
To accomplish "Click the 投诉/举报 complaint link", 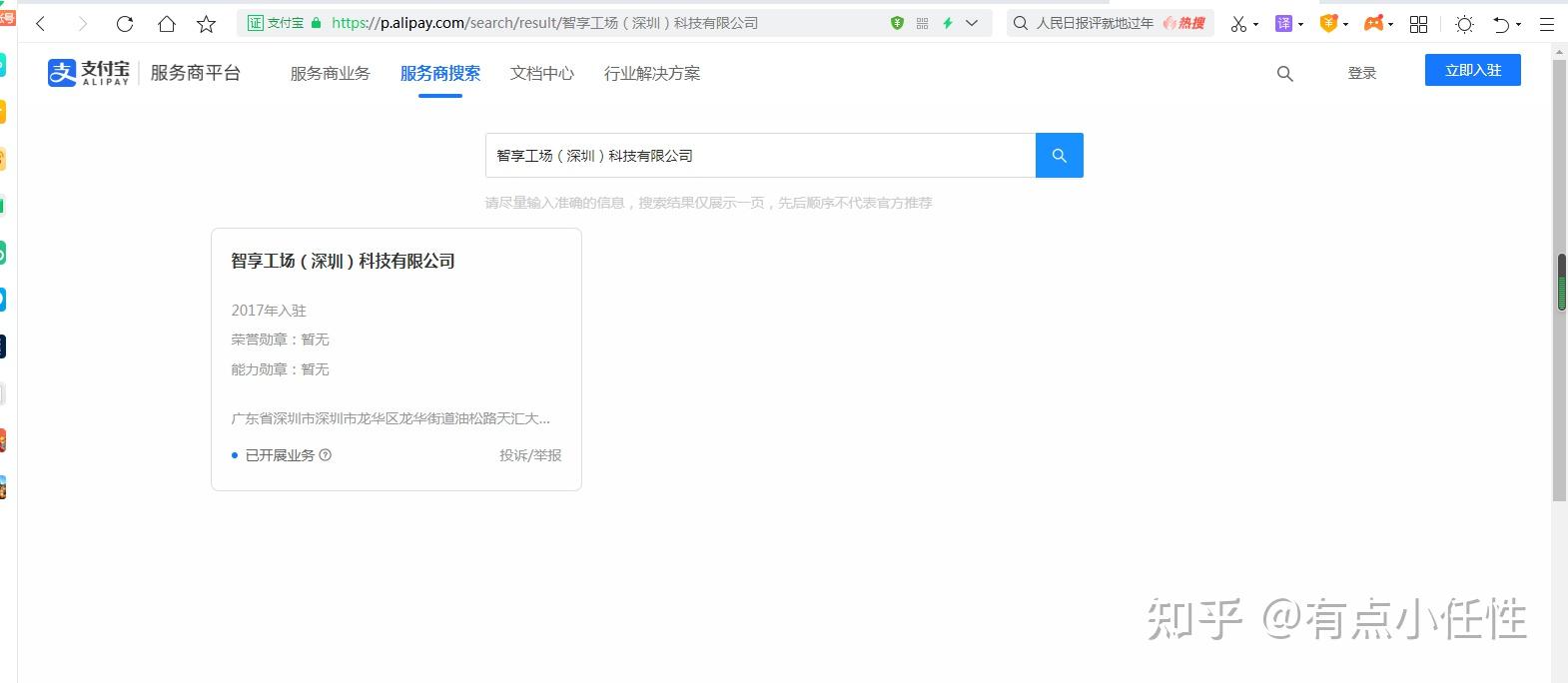I will click(x=530, y=455).
